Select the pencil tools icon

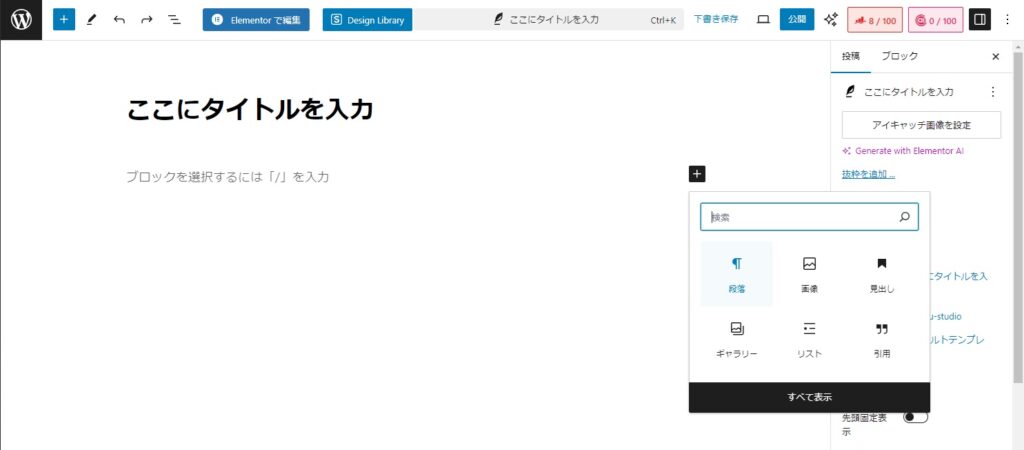click(92, 19)
